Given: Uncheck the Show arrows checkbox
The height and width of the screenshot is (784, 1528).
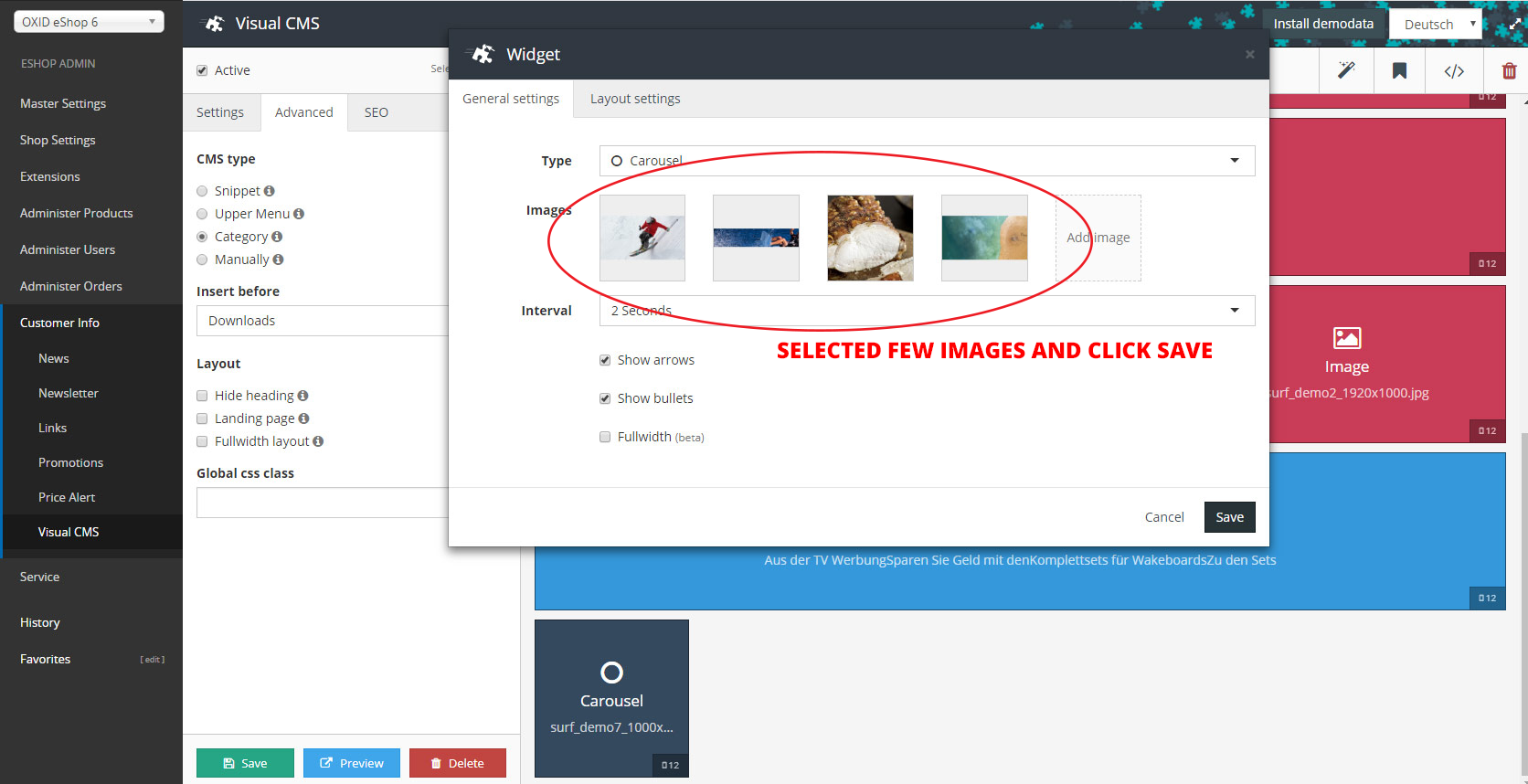Looking at the screenshot, I should click(605, 360).
